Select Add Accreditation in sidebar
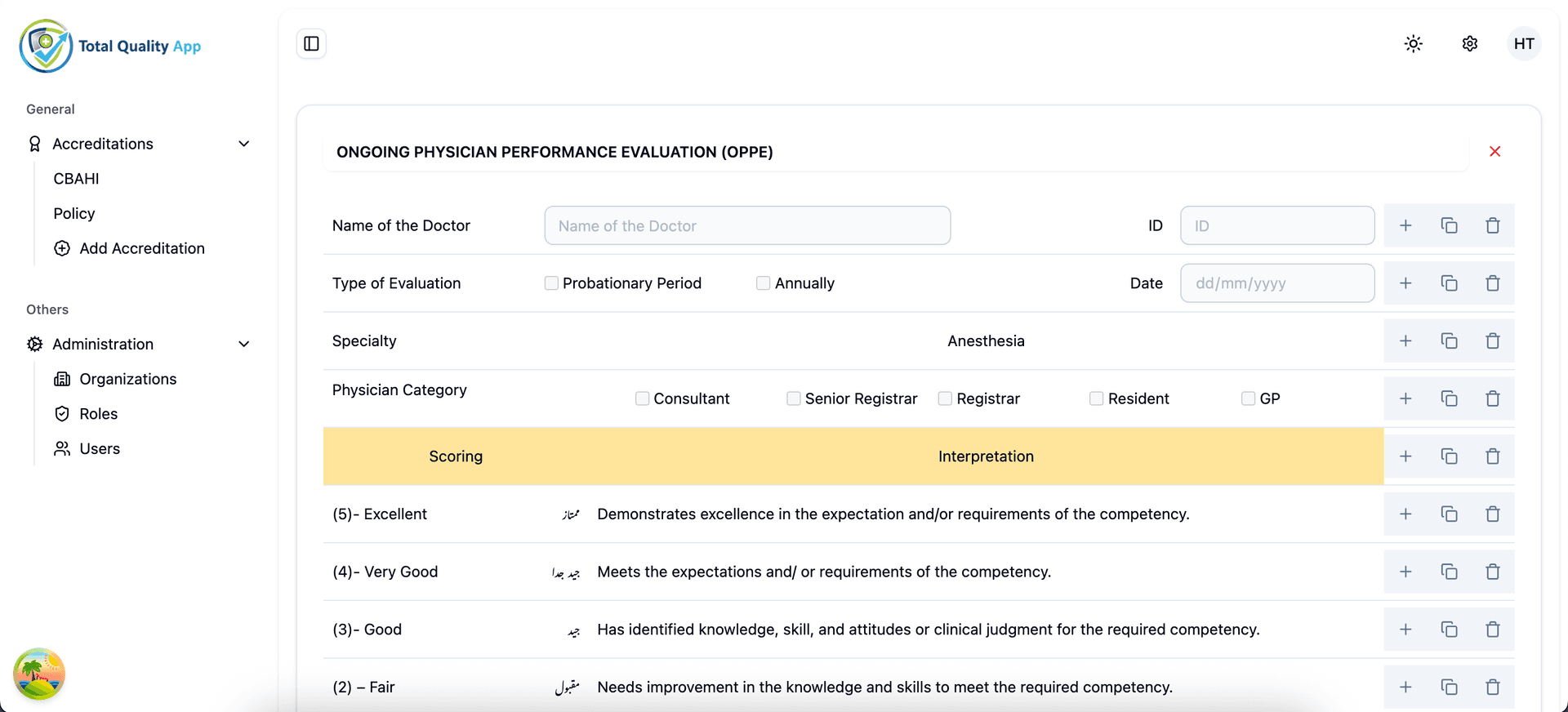Viewport: 1568px width, 712px height. pos(129,248)
